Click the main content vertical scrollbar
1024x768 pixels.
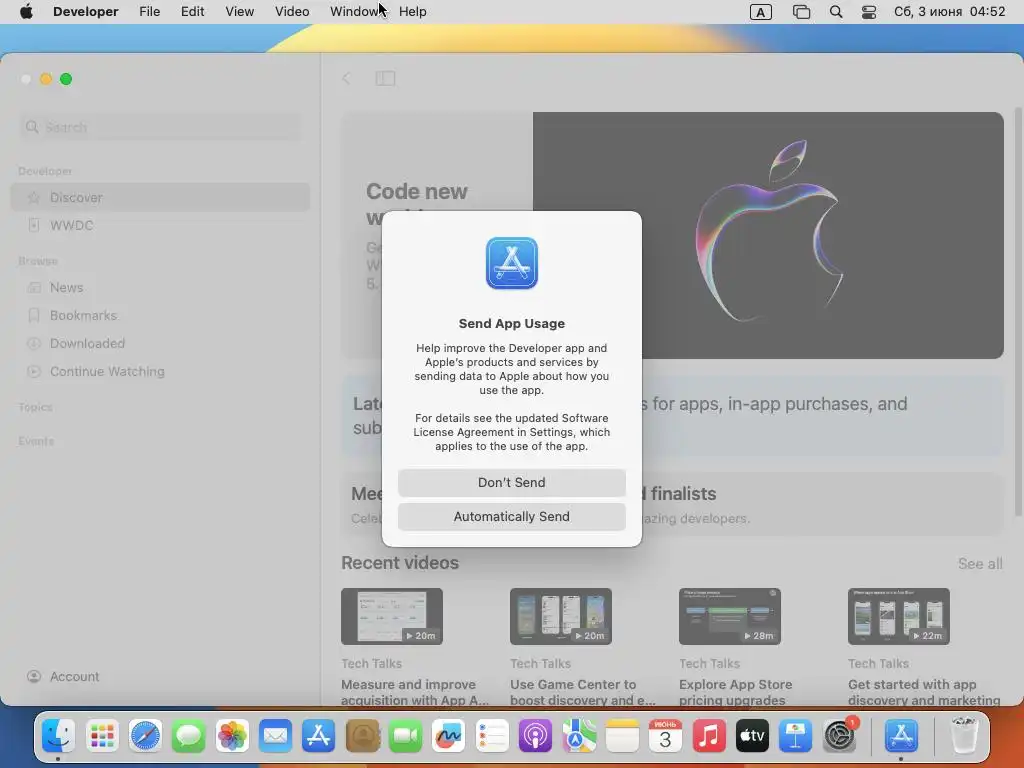click(x=1019, y=310)
